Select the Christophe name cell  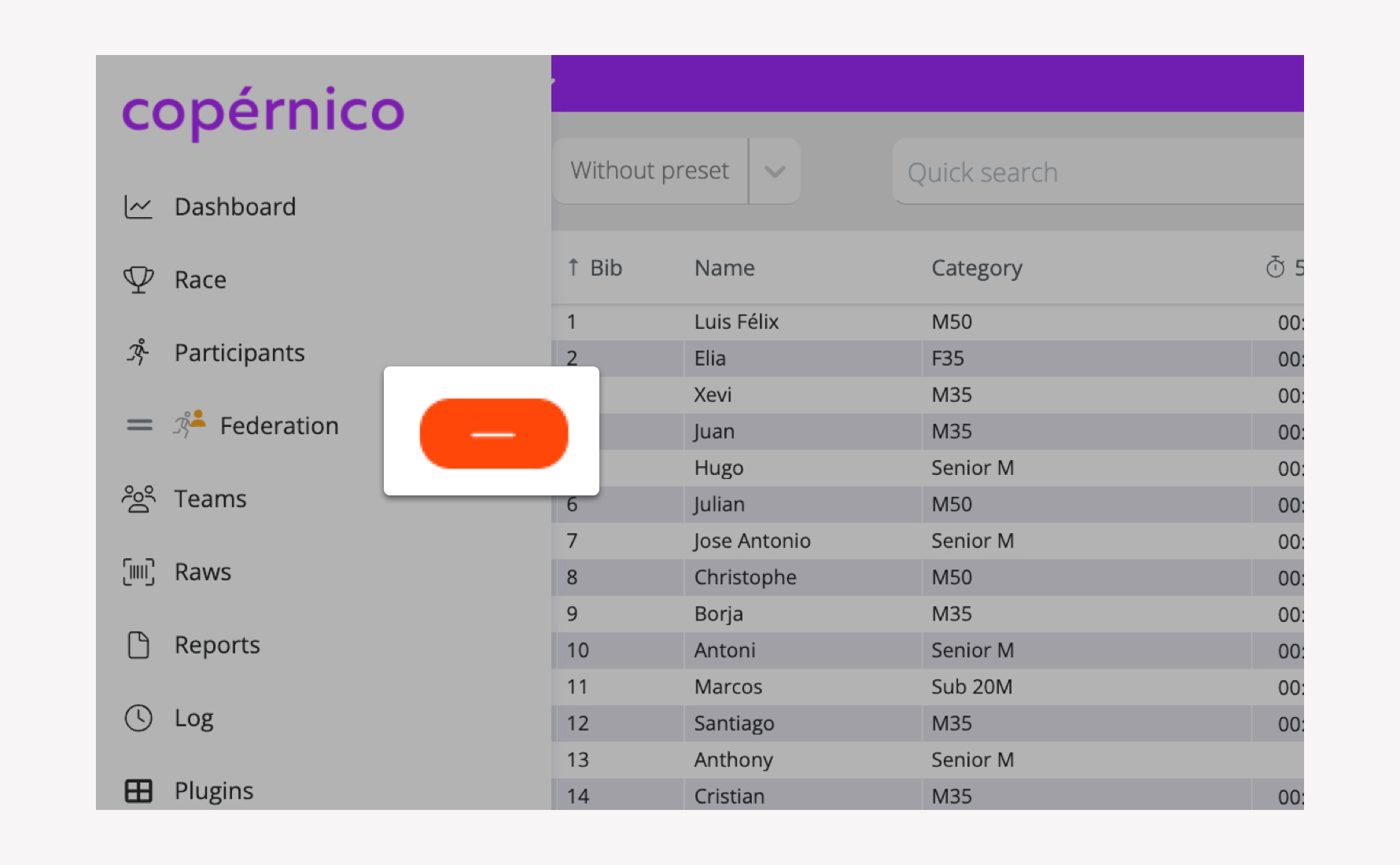point(802,577)
